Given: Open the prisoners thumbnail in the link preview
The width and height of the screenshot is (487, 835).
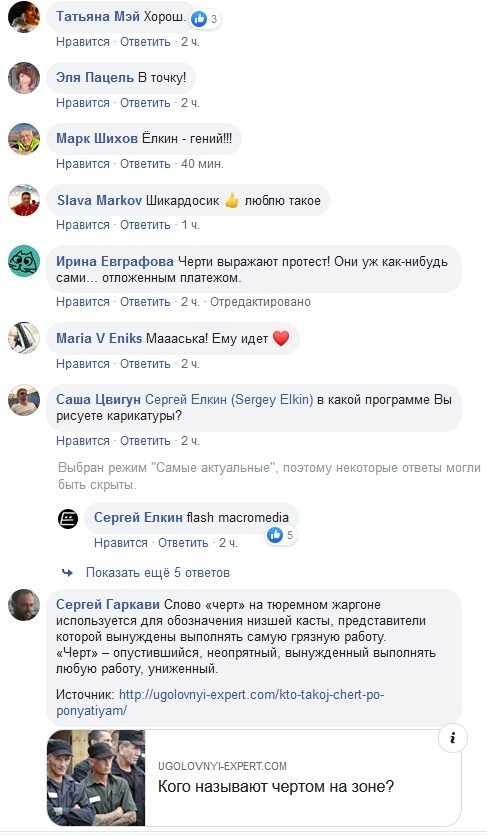Looking at the screenshot, I should coord(96,777).
